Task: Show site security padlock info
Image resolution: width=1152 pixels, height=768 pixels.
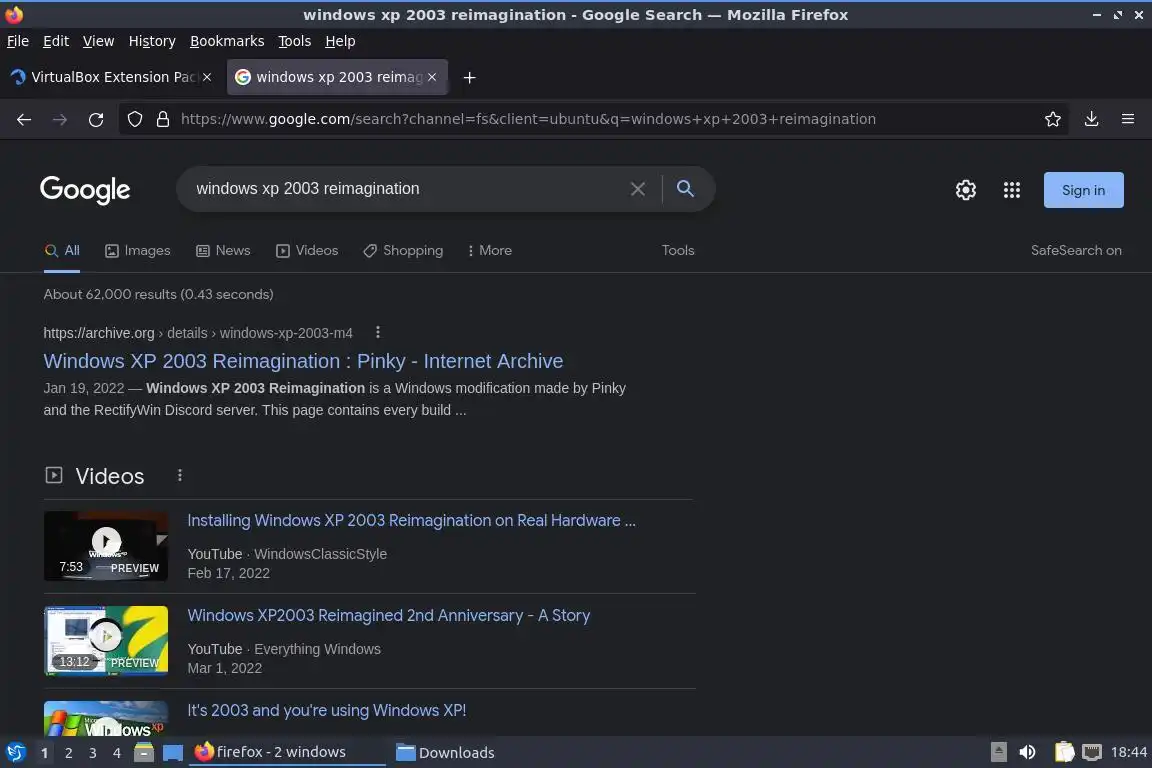Action: tap(163, 119)
